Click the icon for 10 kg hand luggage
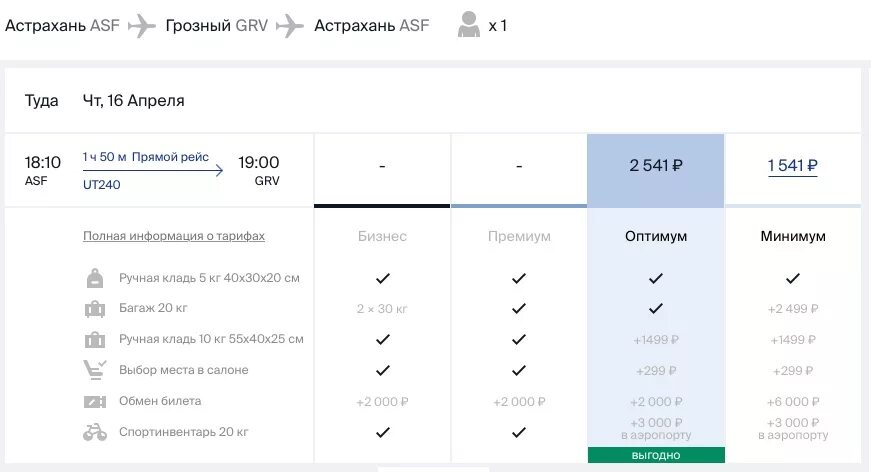This screenshot has width=871, height=472. 95,339
